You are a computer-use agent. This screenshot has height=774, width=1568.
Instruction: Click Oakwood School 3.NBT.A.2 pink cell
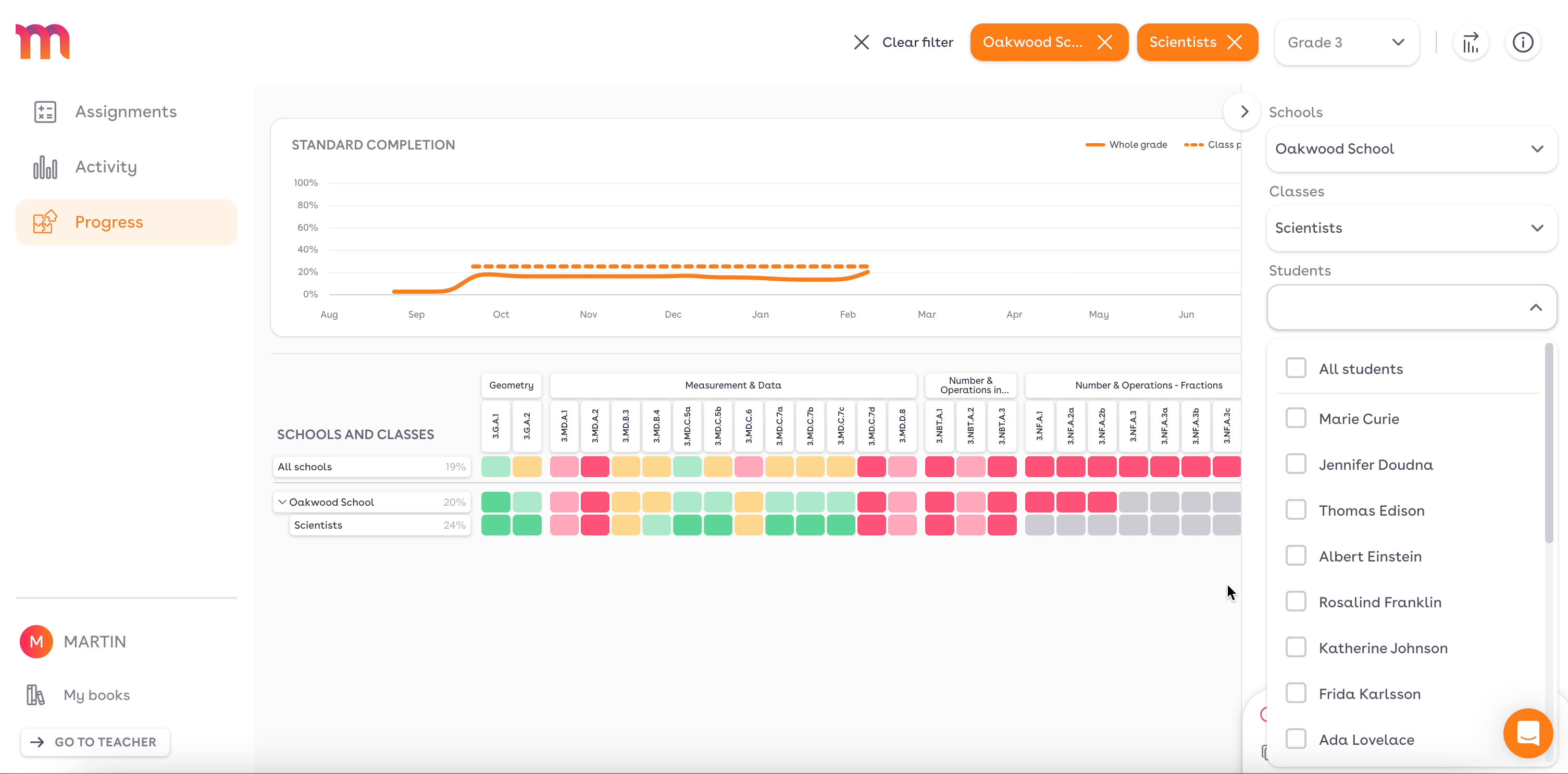coord(971,502)
